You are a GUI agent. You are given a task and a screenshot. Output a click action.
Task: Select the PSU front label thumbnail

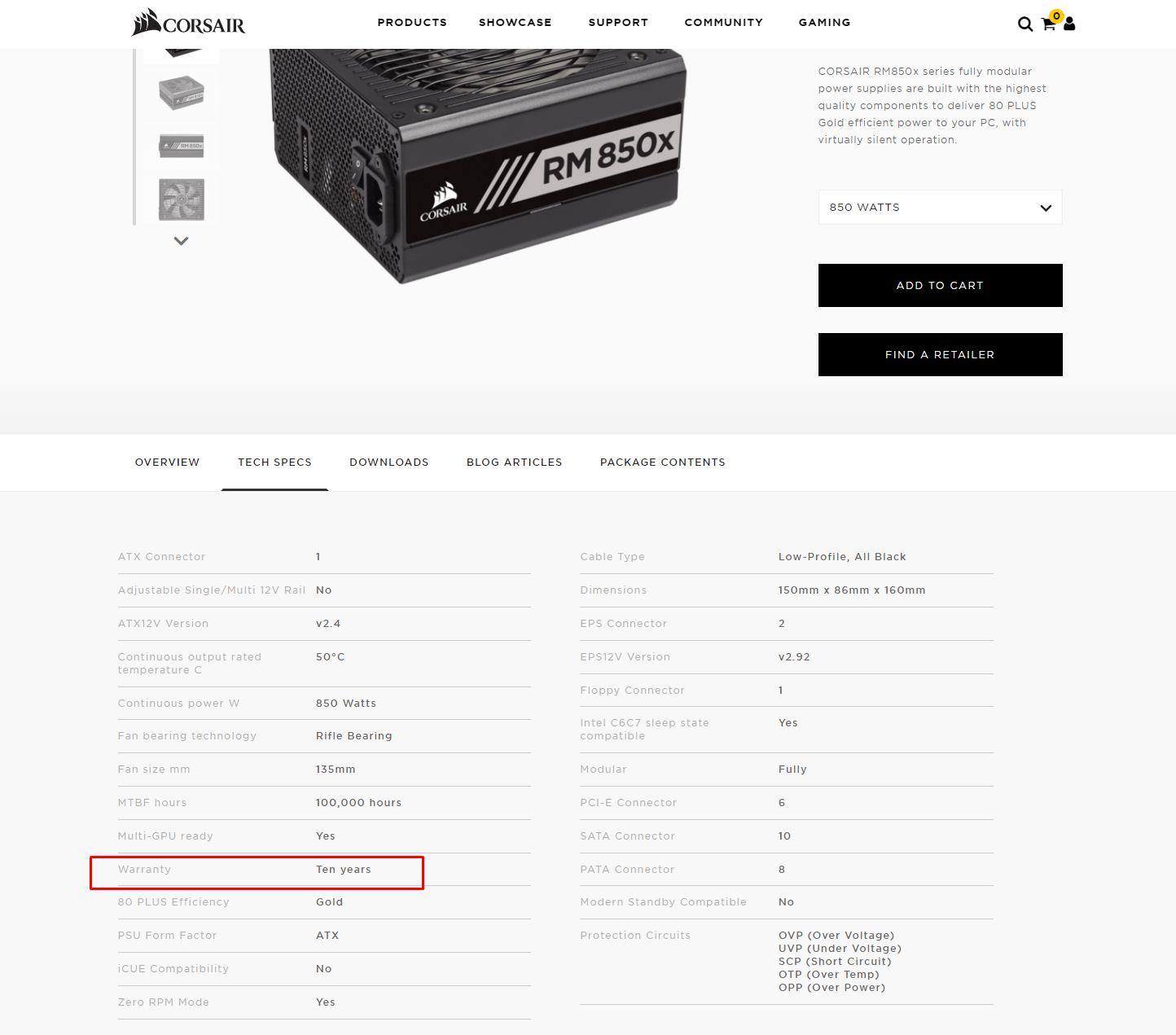181,146
